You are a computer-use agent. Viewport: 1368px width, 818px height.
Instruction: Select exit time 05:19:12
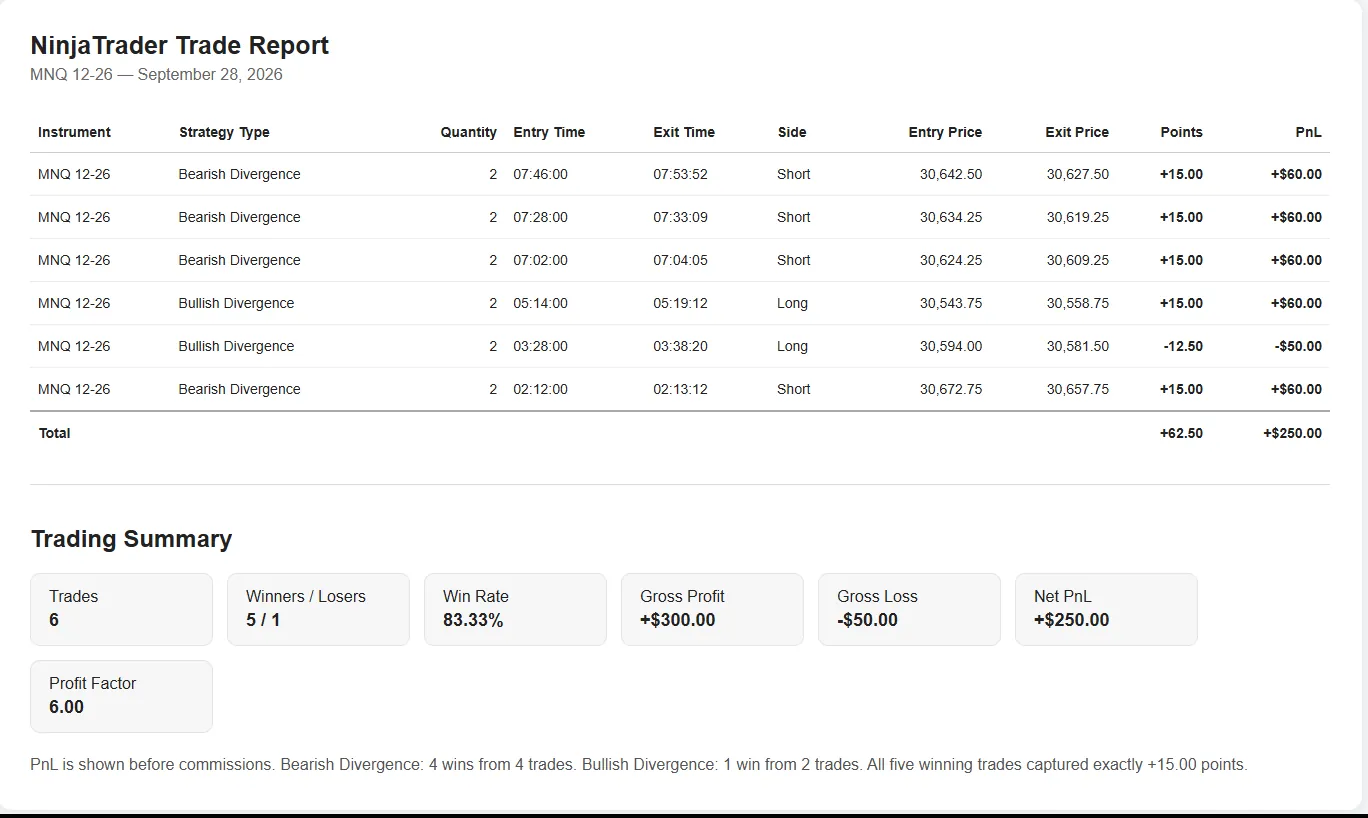[680, 303]
